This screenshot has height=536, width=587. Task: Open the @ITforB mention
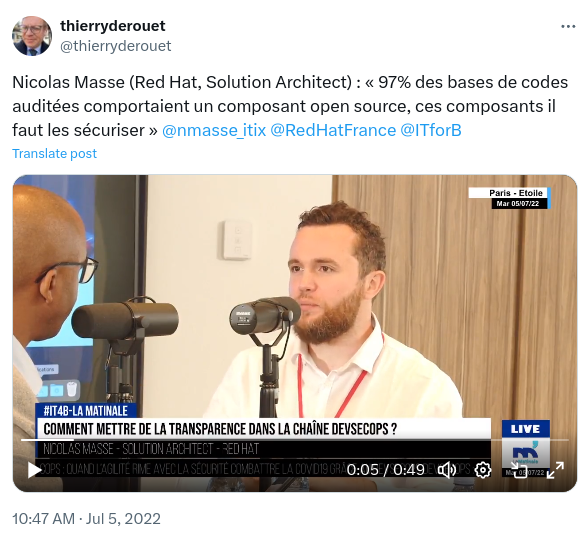(431, 131)
